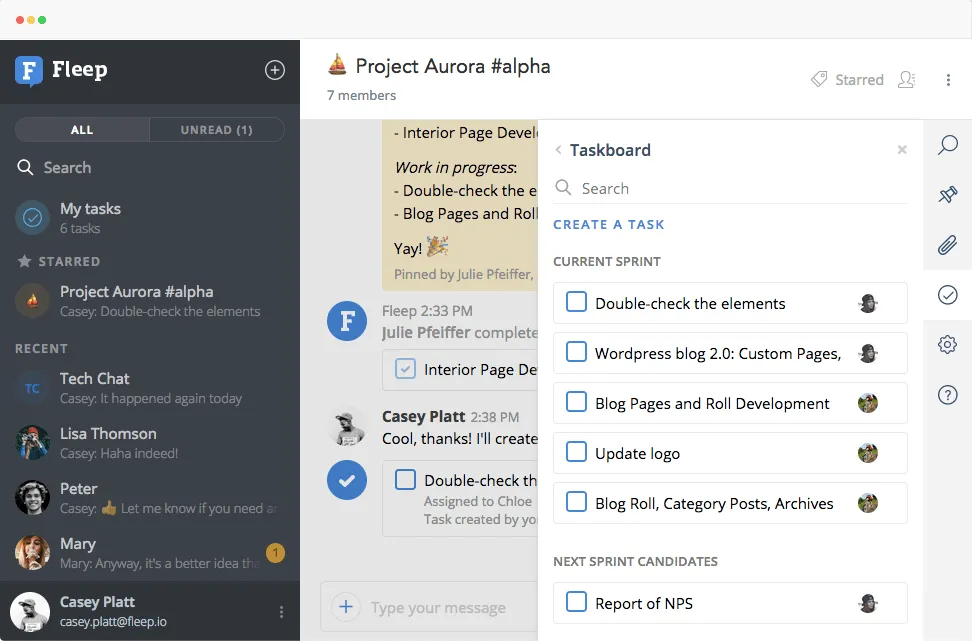Open Casey Platt account three-dot menu
This screenshot has width=972, height=641.
[x=281, y=612]
